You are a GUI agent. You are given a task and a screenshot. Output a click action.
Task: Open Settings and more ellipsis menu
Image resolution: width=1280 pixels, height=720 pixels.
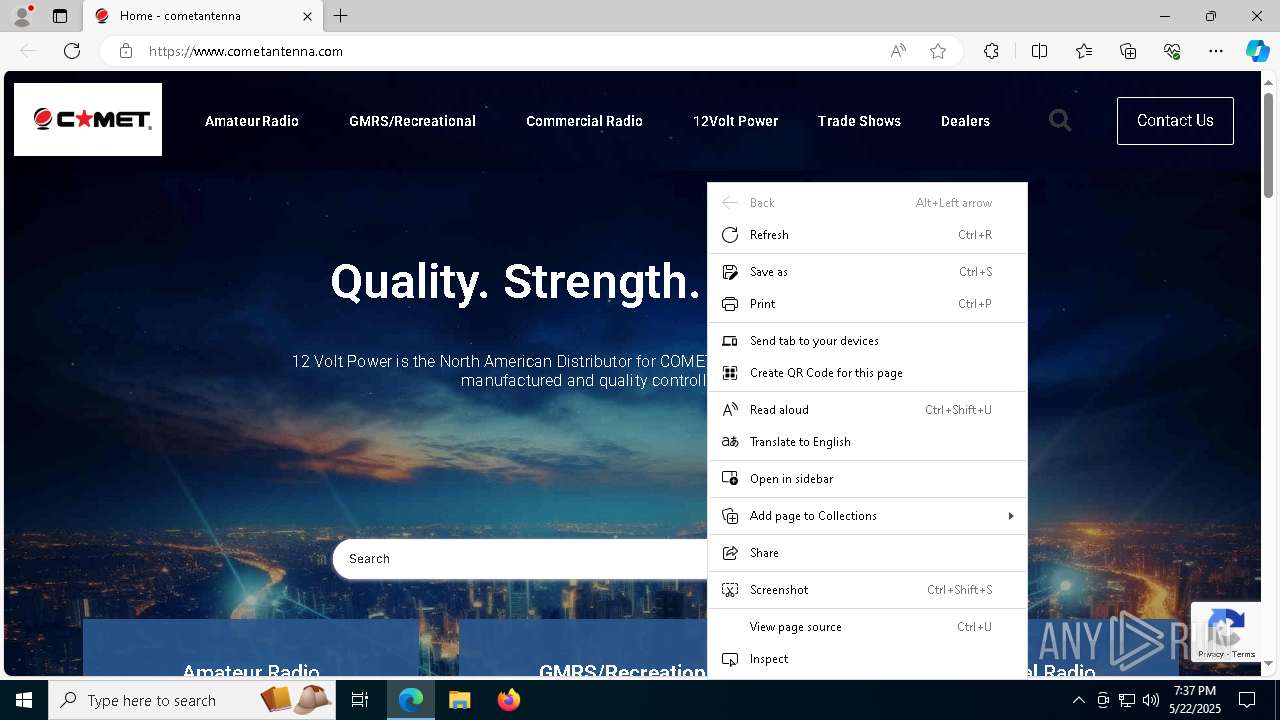click(x=1216, y=51)
